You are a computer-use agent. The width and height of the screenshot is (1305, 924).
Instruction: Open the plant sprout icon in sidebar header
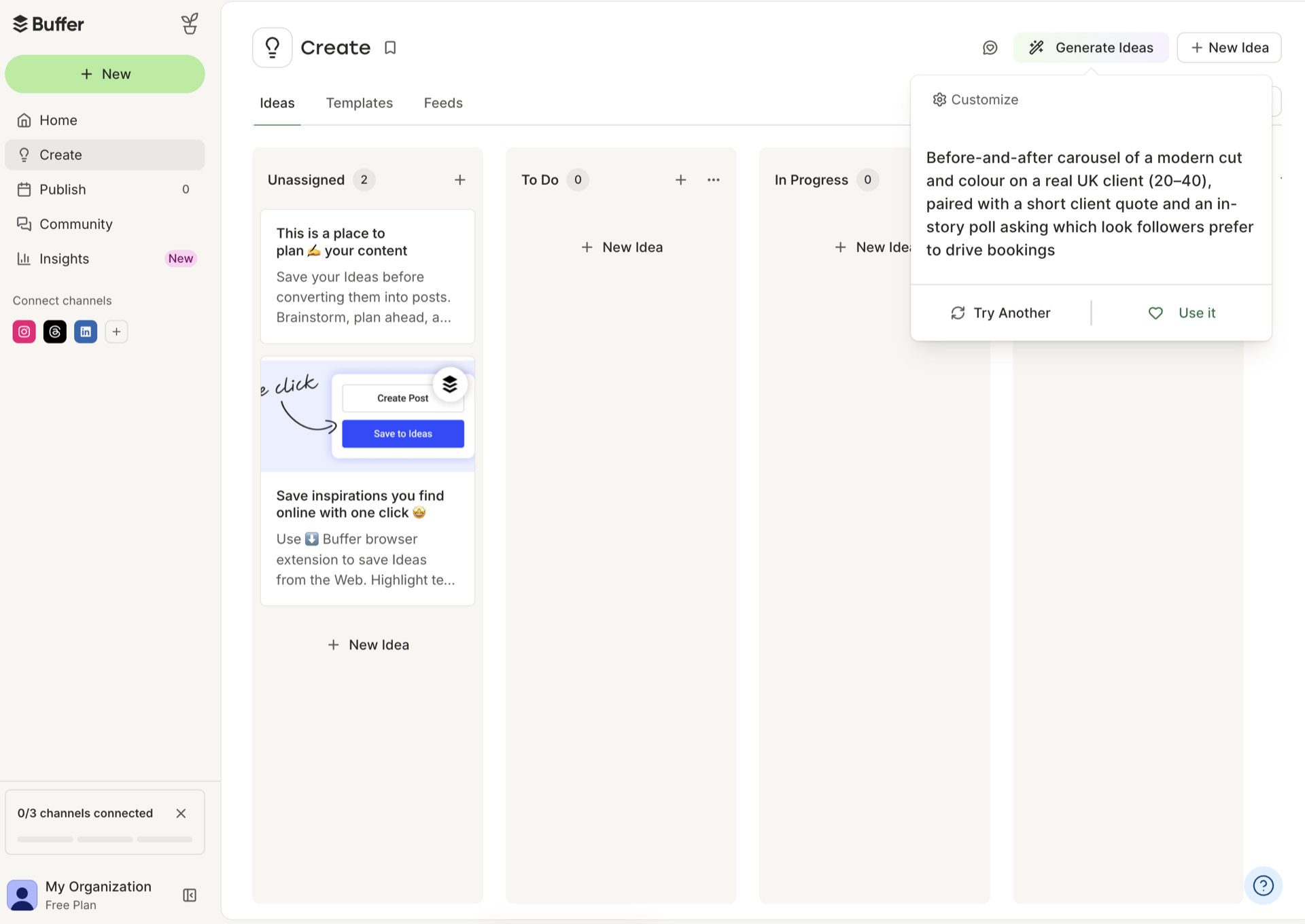click(x=190, y=24)
